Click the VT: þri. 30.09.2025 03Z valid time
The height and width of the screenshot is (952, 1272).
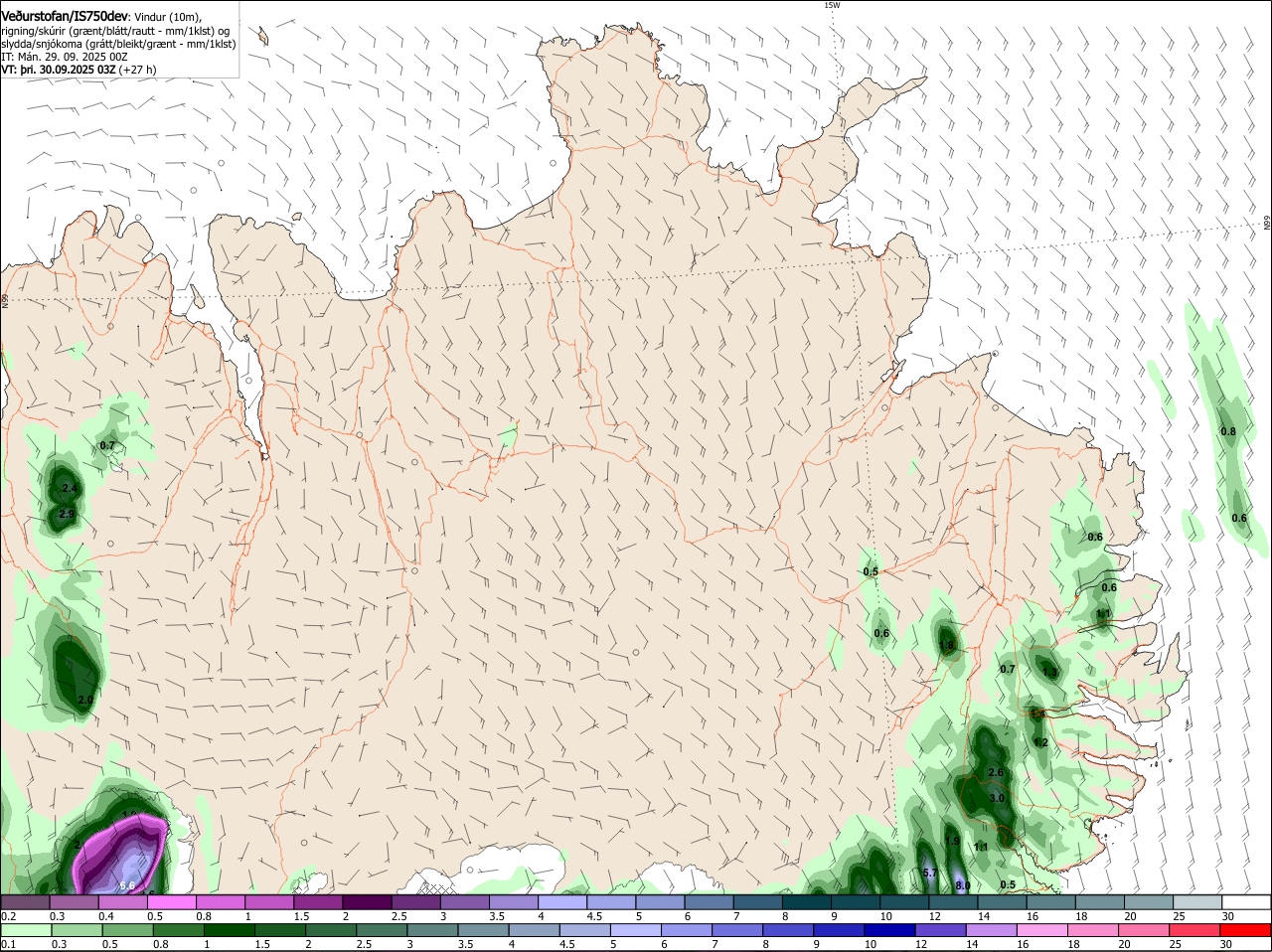(x=59, y=70)
